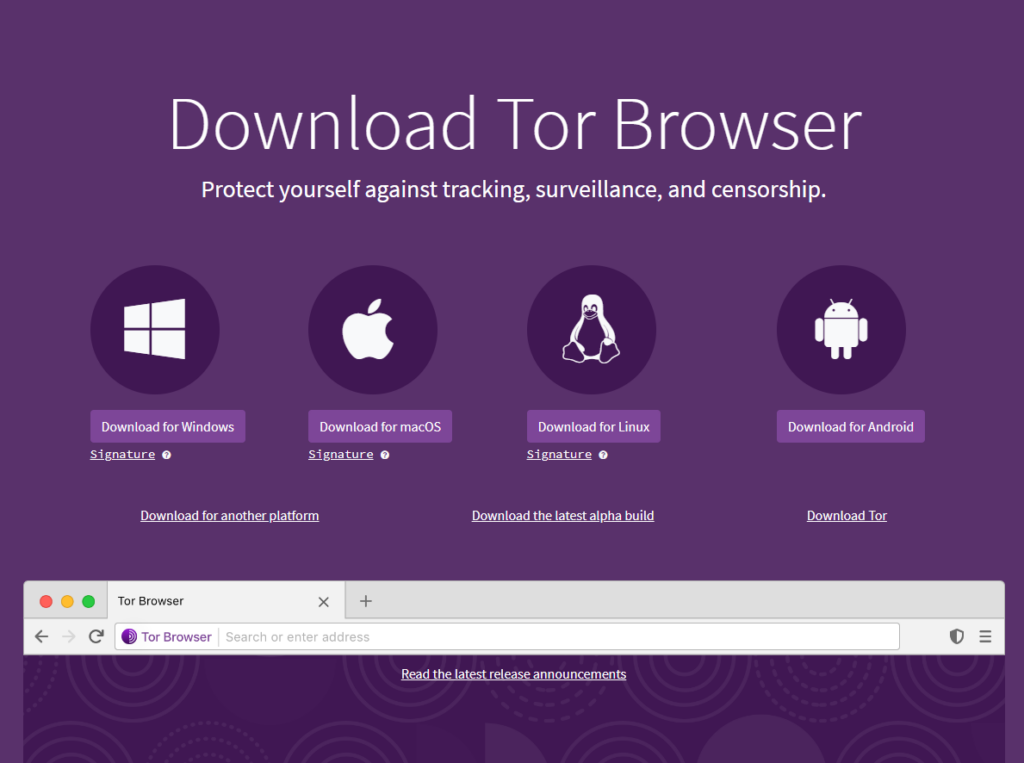Click Download for Android button
The height and width of the screenshot is (763, 1024).
click(x=850, y=427)
